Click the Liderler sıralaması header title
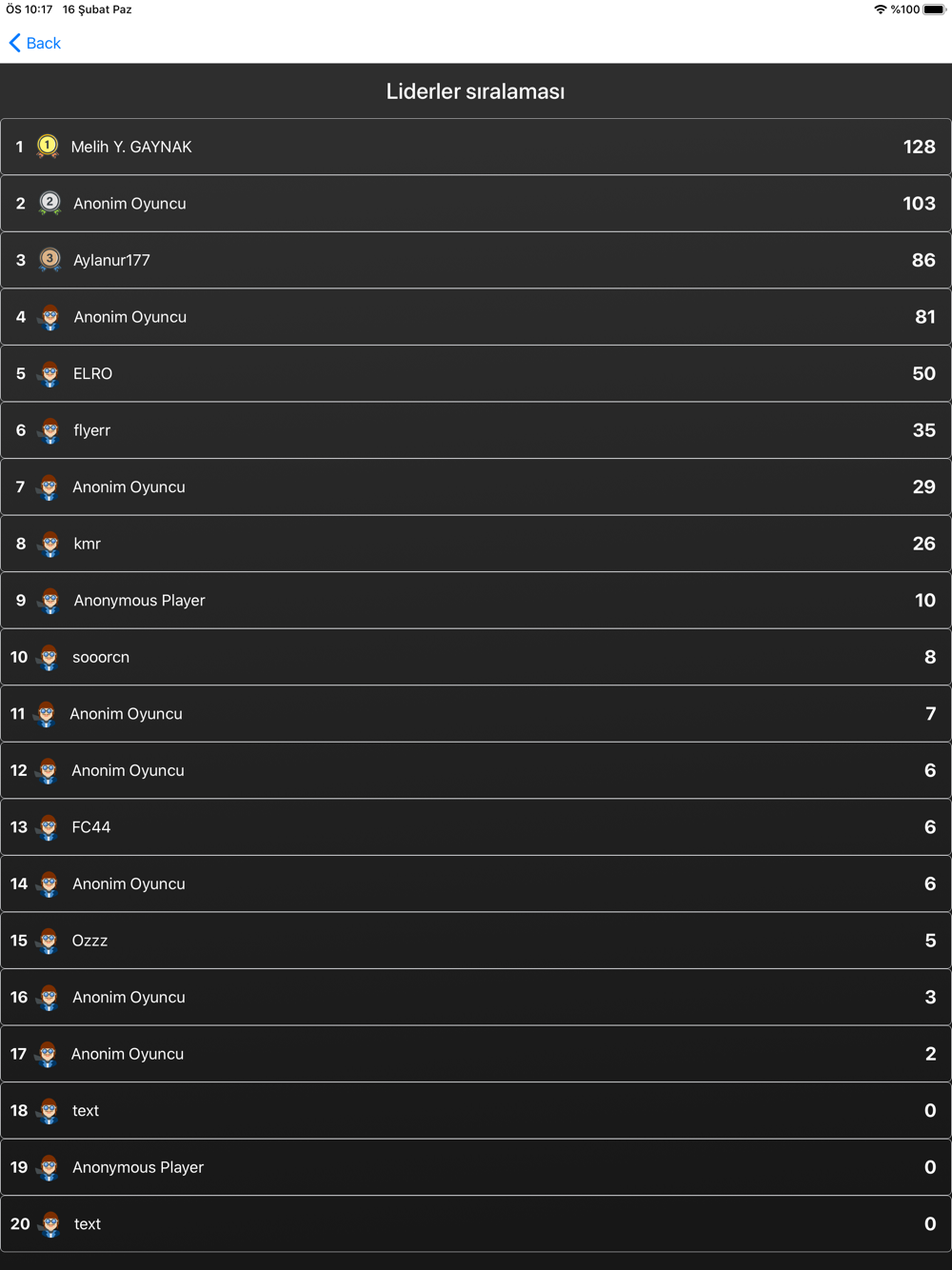The width and height of the screenshot is (952, 1270). (475, 91)
